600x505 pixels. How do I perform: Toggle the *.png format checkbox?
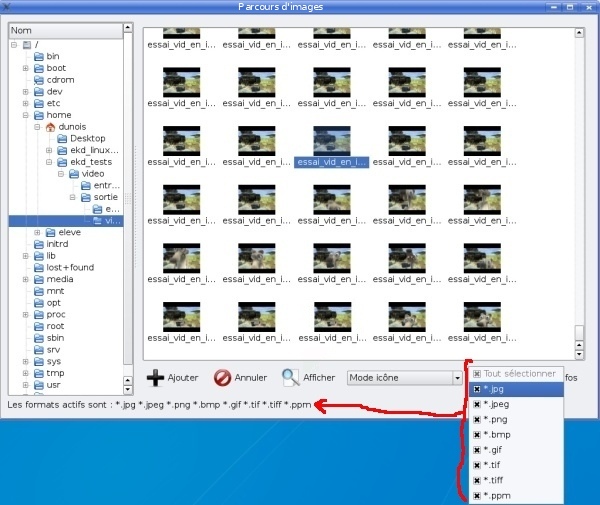click(x=477, y=420)
